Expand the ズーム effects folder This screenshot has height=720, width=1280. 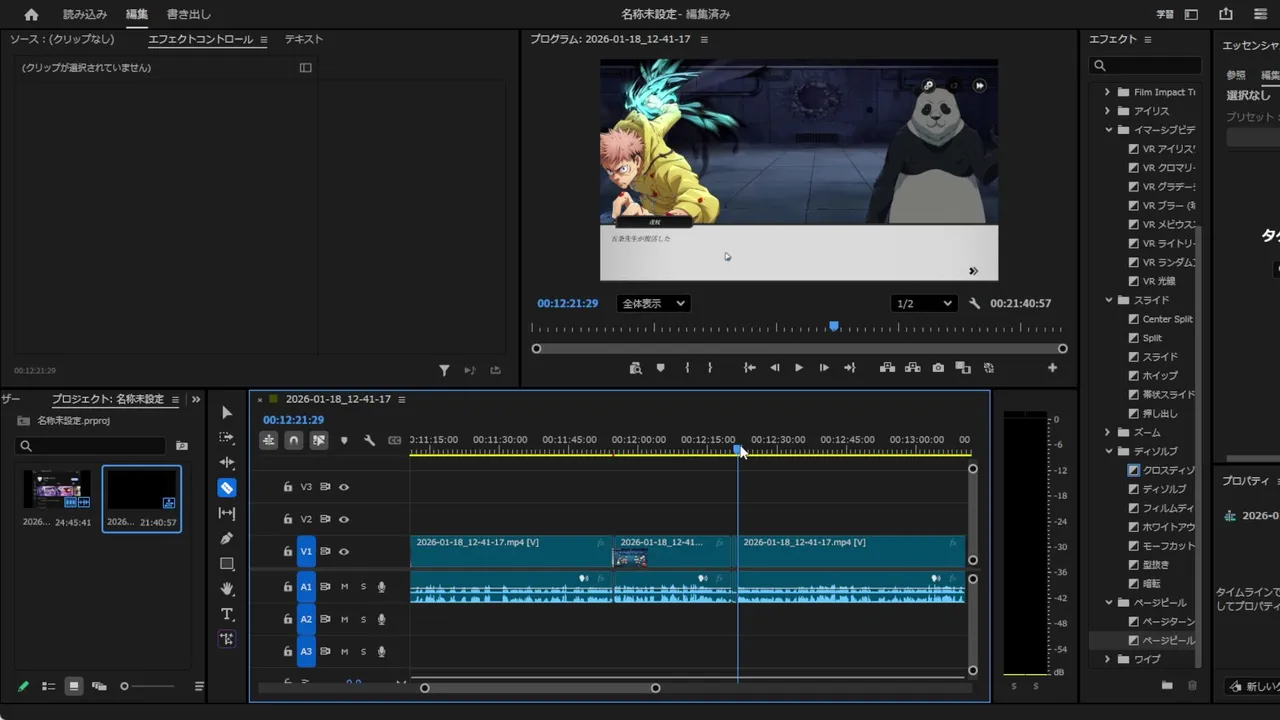(x=1107, y=432)
